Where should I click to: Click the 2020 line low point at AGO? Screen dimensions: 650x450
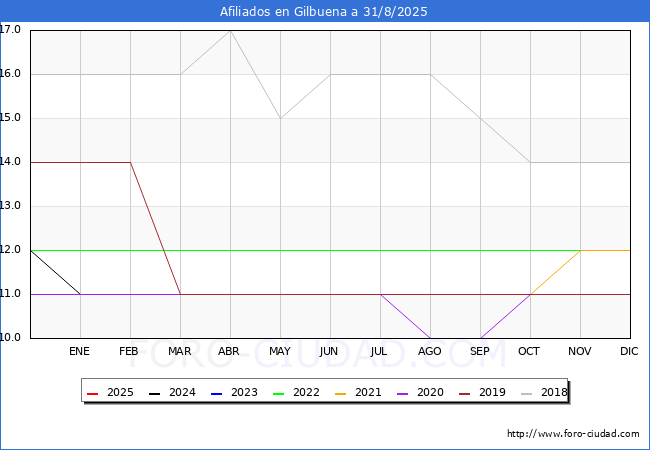430,338
